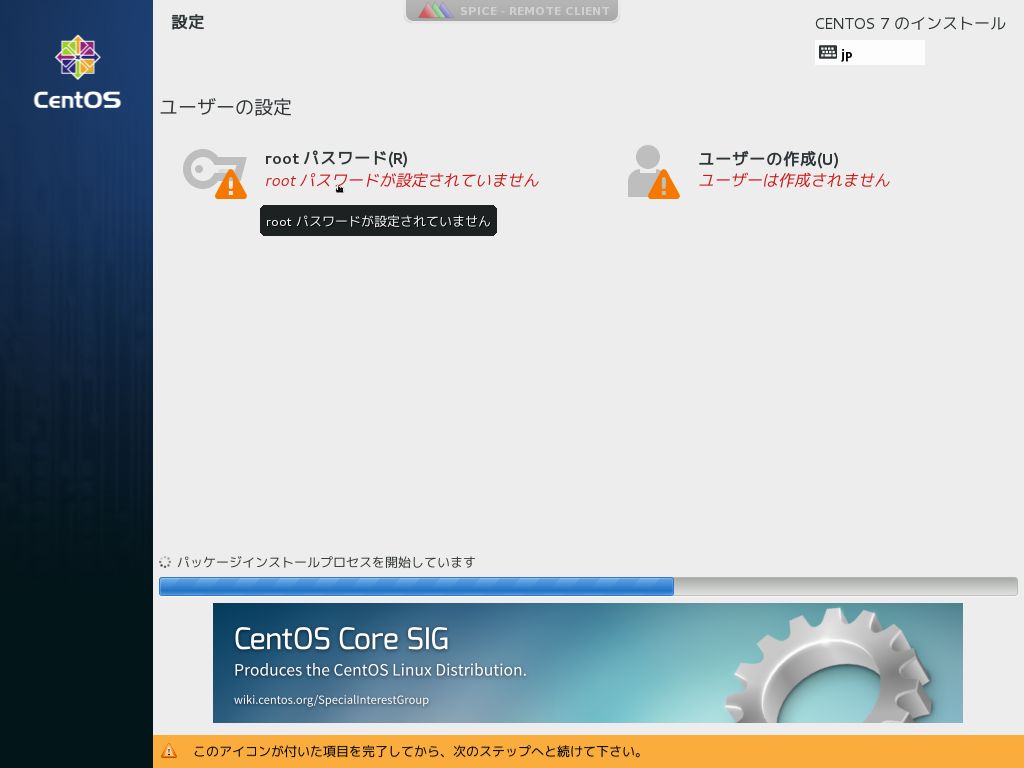Click the warning icon in the bottom bar
Image resolution: width=1024 pixels, height=768 pixels.
[x=171, y=751]
